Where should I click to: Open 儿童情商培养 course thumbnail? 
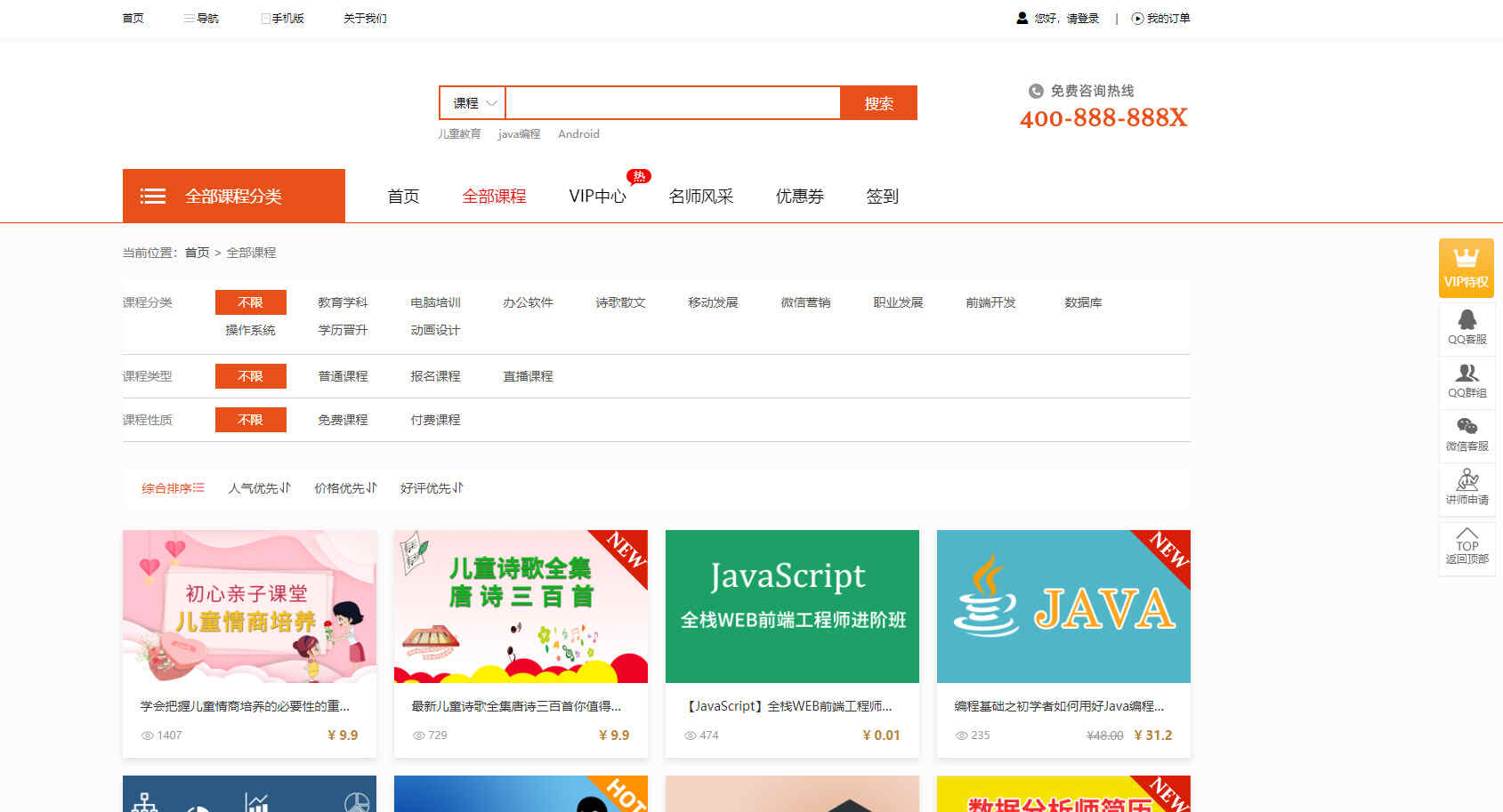pyautogui.click(x=249, y=607)
